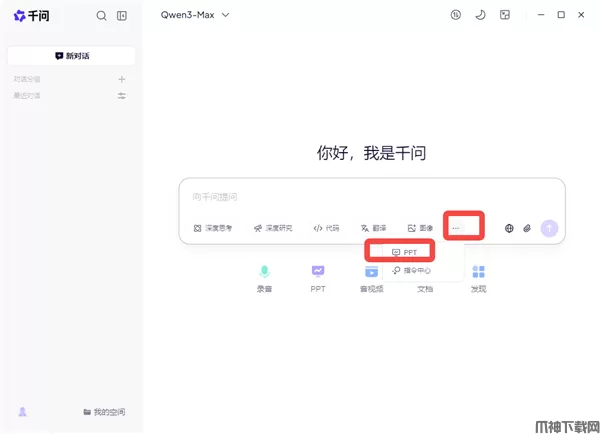Click the search icon in the sidebar
Image resolution: width=600 pixels, height=434 pixels.
101,16
